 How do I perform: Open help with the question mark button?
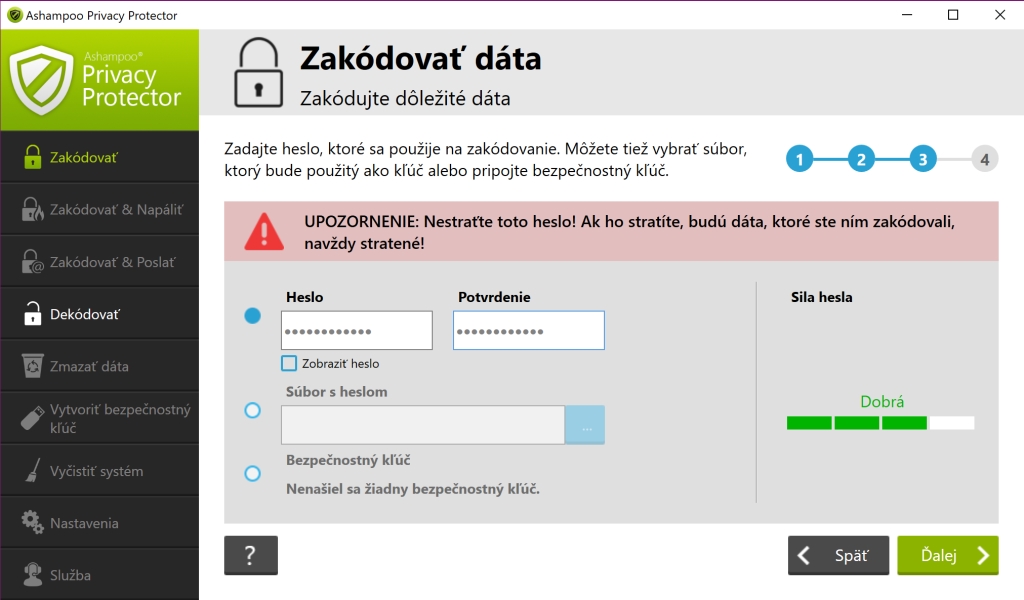[251, 556]
